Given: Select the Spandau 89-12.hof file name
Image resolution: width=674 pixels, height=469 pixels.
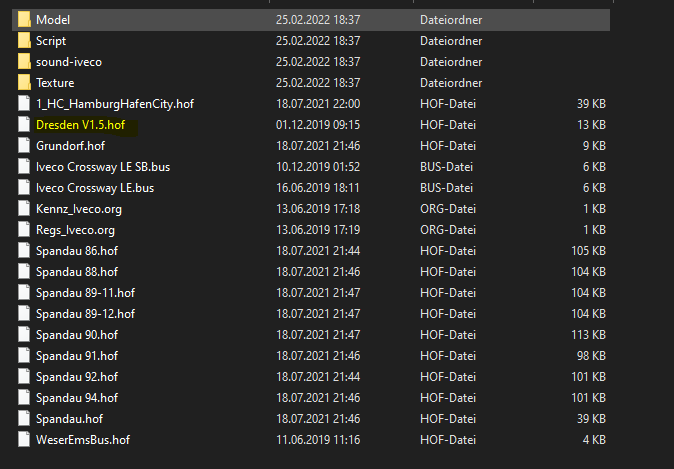Looking at the screenshot, I should pyautogui.click(x=85, y=313).
